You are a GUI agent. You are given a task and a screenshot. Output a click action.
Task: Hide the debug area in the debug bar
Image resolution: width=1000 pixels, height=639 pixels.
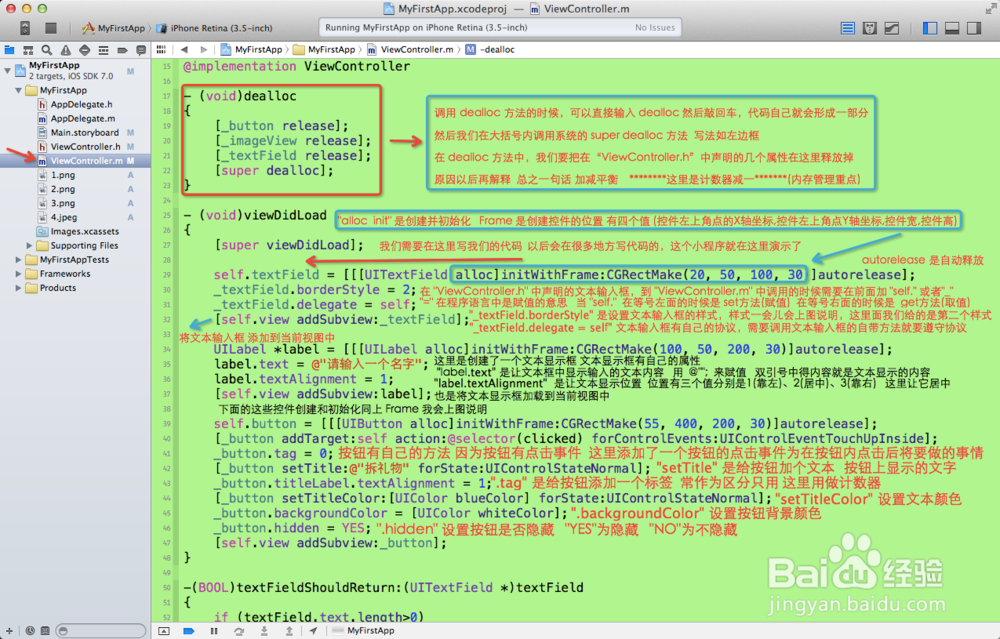[164, 631]
